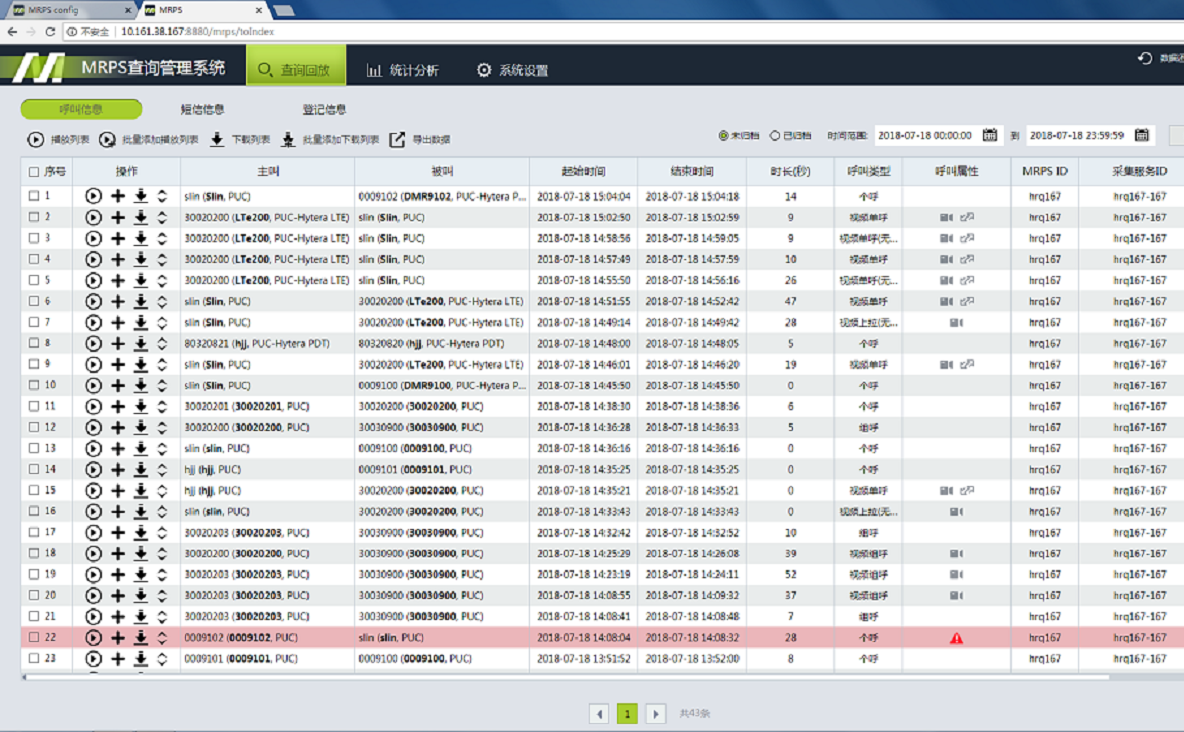The height and width of the screenshot is (732, 1184).
Task: Select the 未归档 radio button
Action: click(x=724, y=136)
